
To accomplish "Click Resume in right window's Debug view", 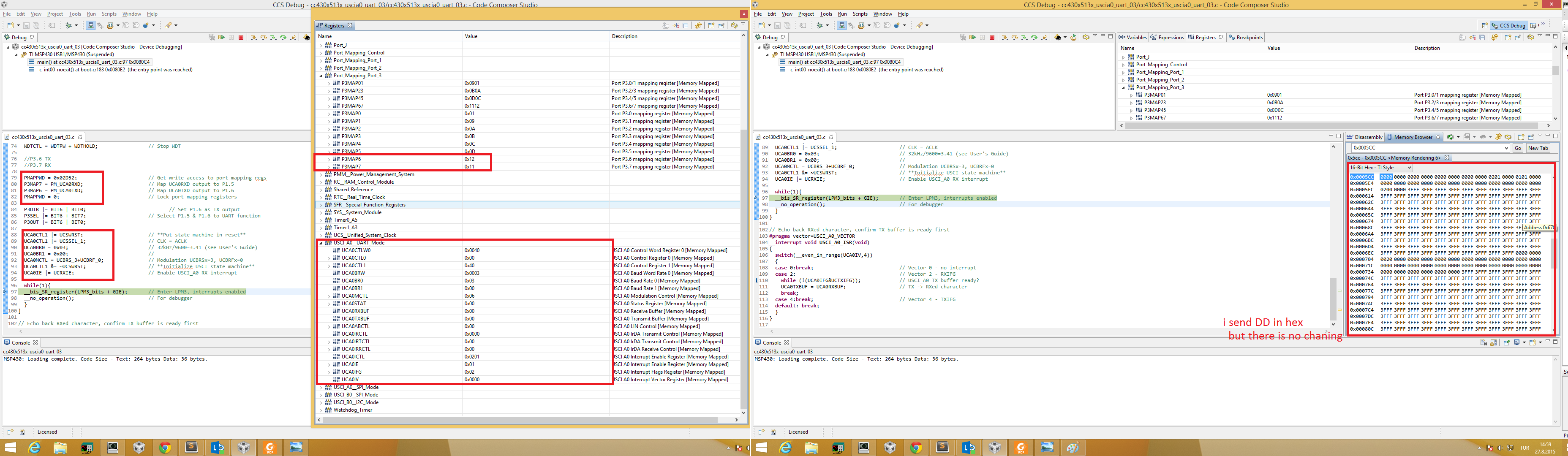I will click(x=973, y=37).
